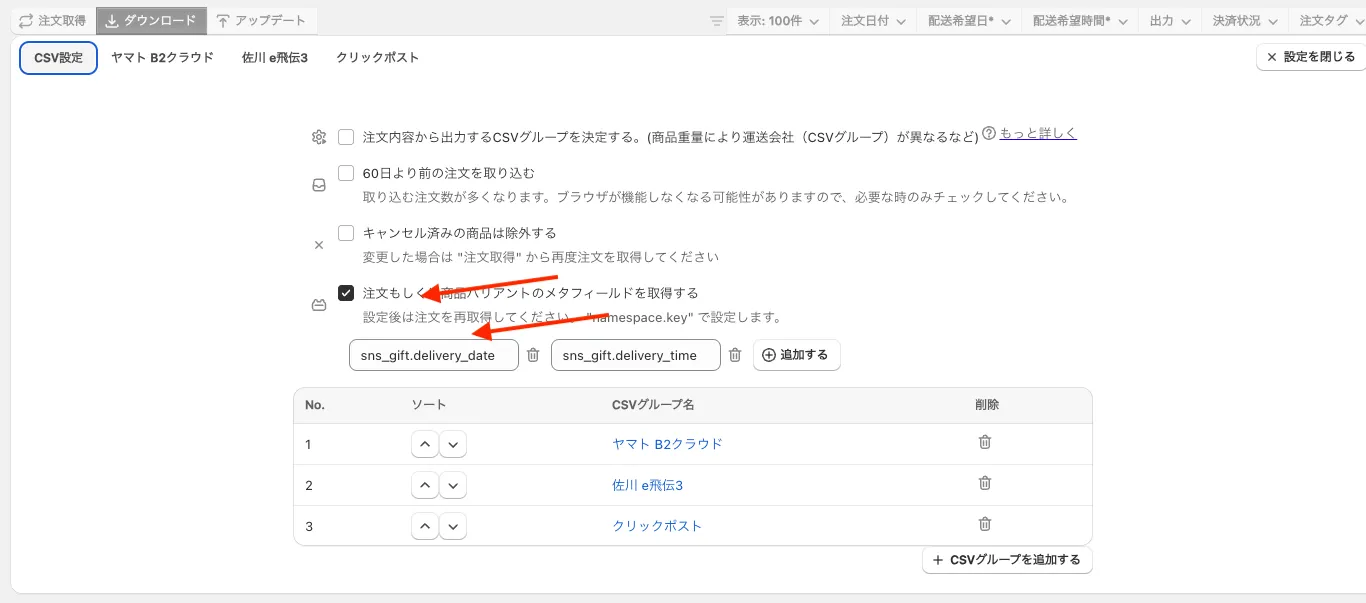Uncheck the メタフィールドを取得する checkbox
1366x603 pixels.
(x=346, y=293)
